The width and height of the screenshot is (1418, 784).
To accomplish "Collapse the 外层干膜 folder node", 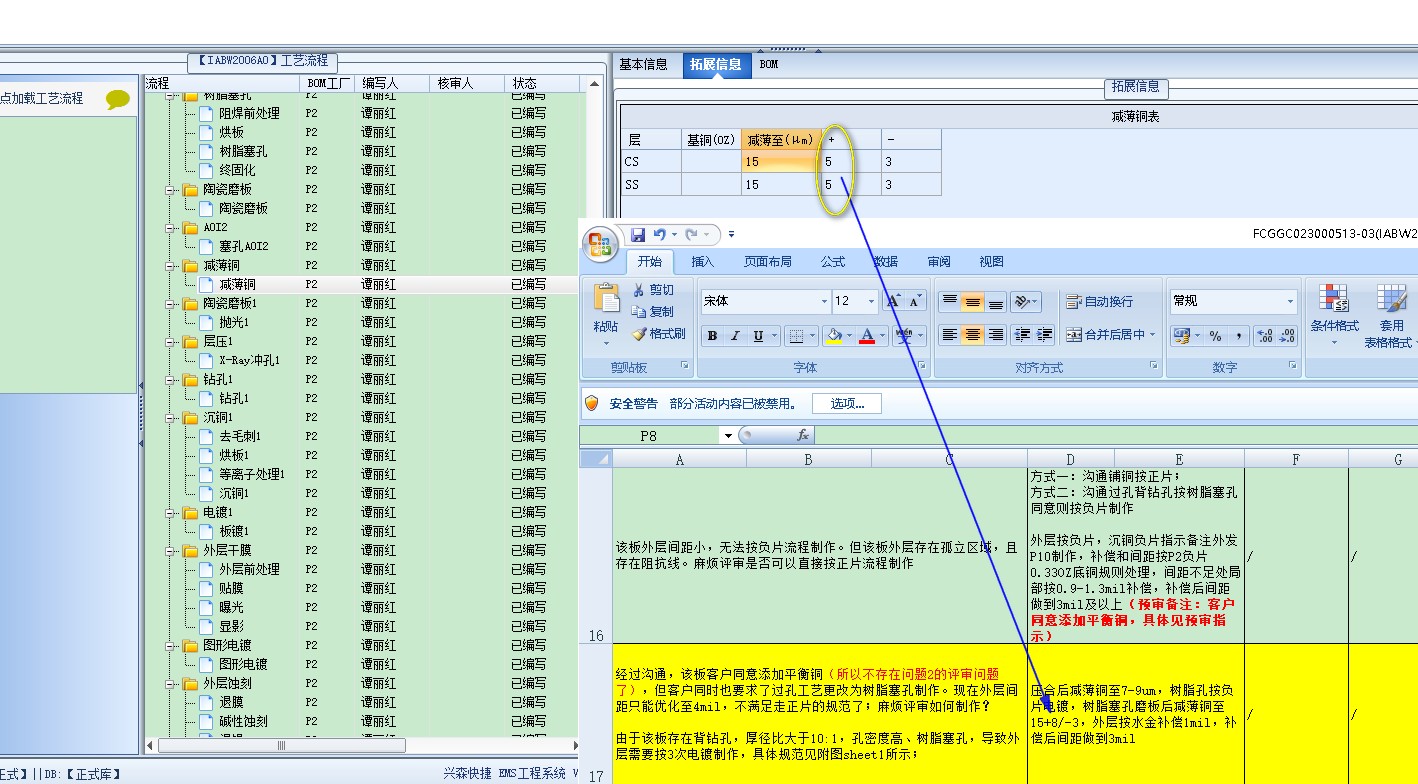I will (x=170, y=550).
